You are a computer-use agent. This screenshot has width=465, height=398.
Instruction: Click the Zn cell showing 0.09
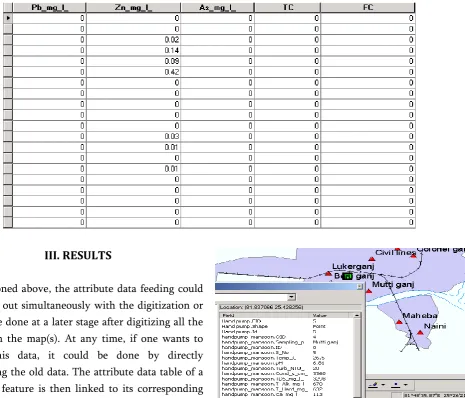133,61
